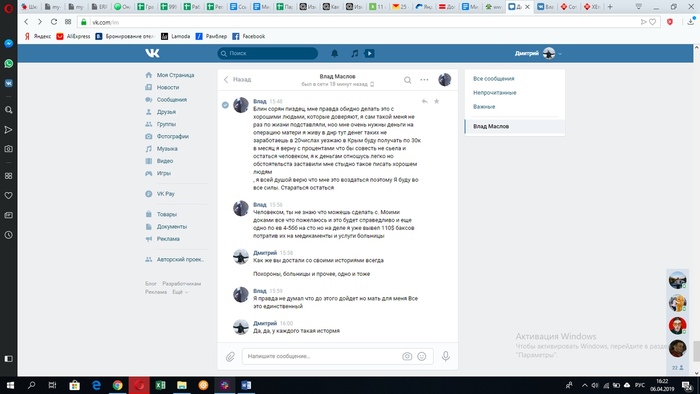Mark Влад's message as important star
Image resolution: width=700 pixels, height=394 pixels.
click(x=437, y=101)
